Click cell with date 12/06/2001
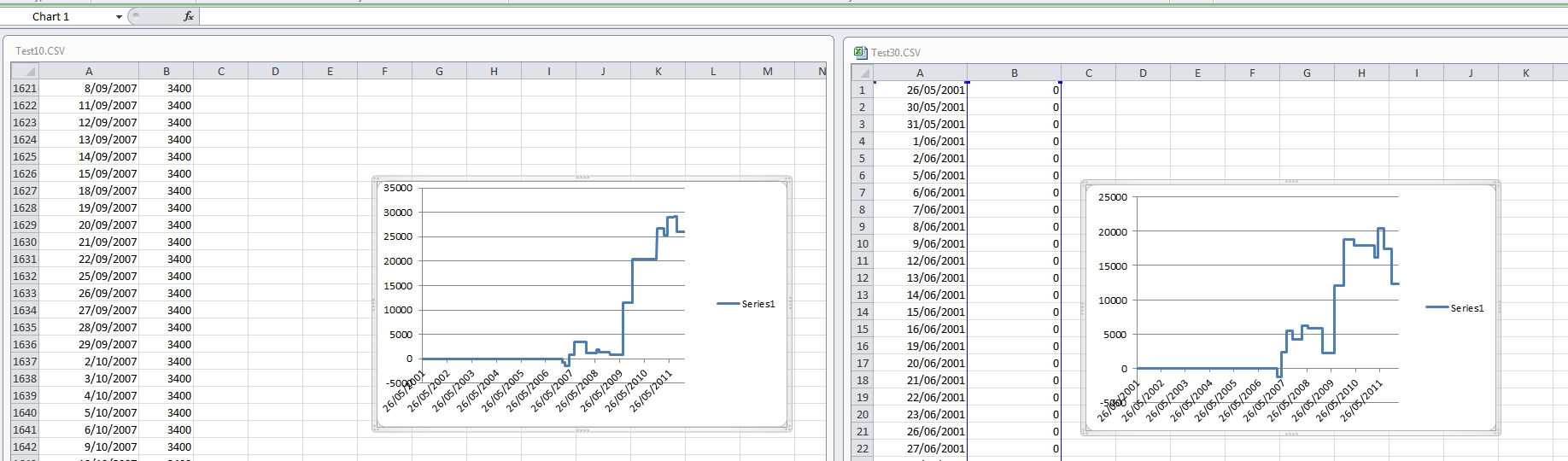Screen dimensions: 1568x461 (920, 260)
